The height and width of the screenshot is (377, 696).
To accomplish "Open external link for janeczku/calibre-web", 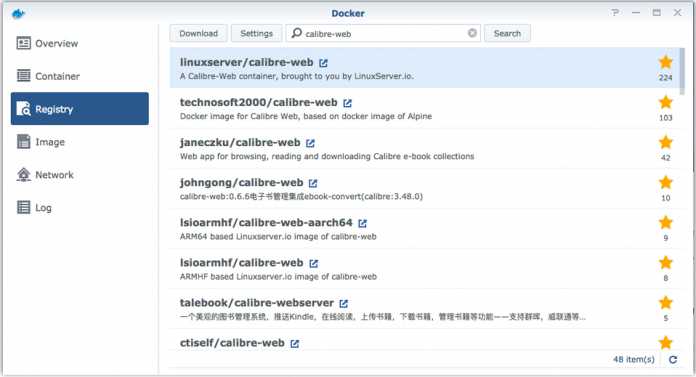I will coord(310,143).
